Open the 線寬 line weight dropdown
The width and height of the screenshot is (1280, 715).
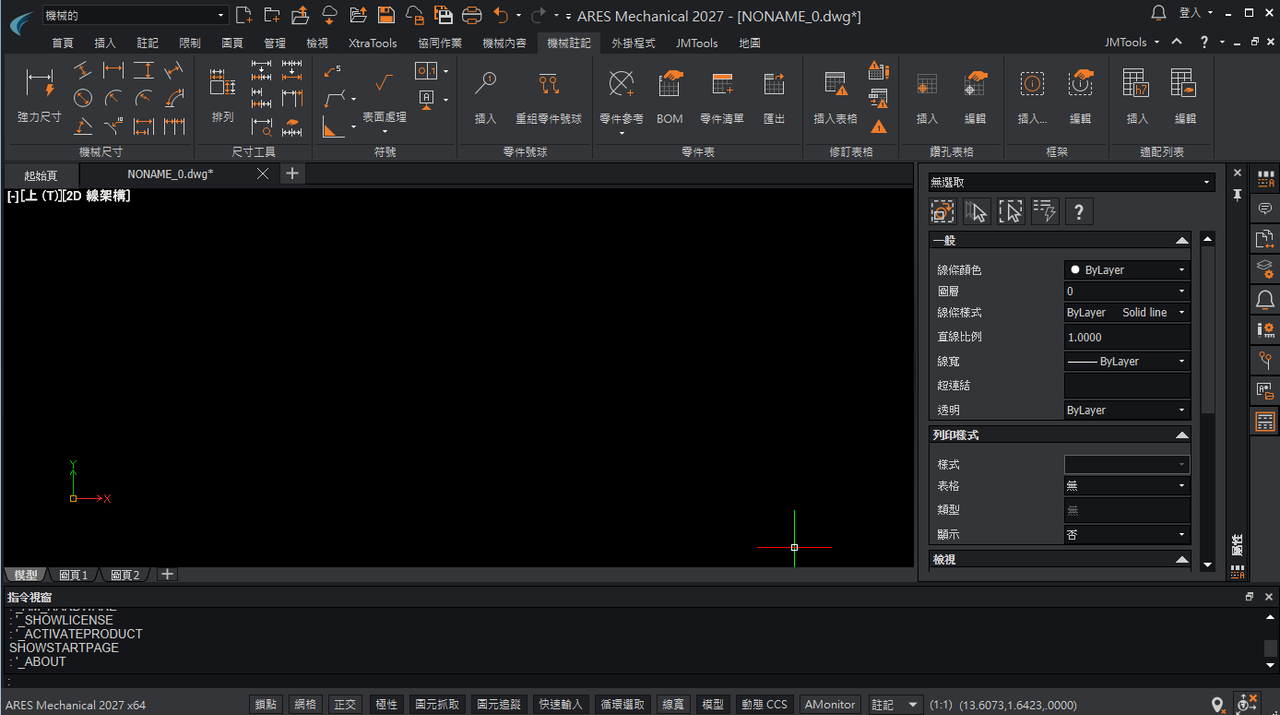[x=1127, y=361]
